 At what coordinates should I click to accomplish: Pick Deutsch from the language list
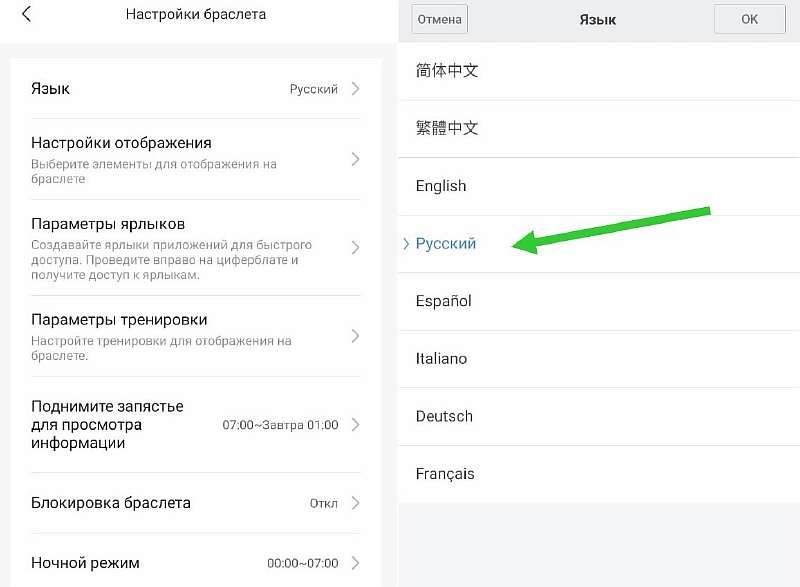444,416
